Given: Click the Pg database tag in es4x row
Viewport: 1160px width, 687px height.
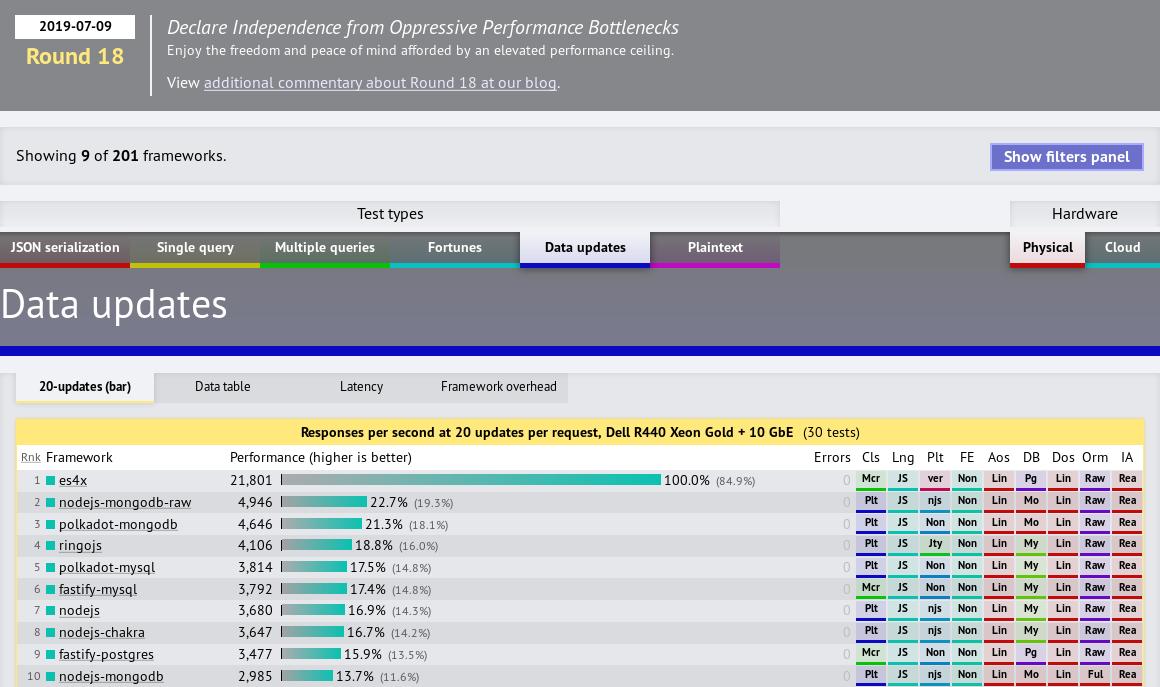Looking at the screenshot, I should pos(1031,479).
